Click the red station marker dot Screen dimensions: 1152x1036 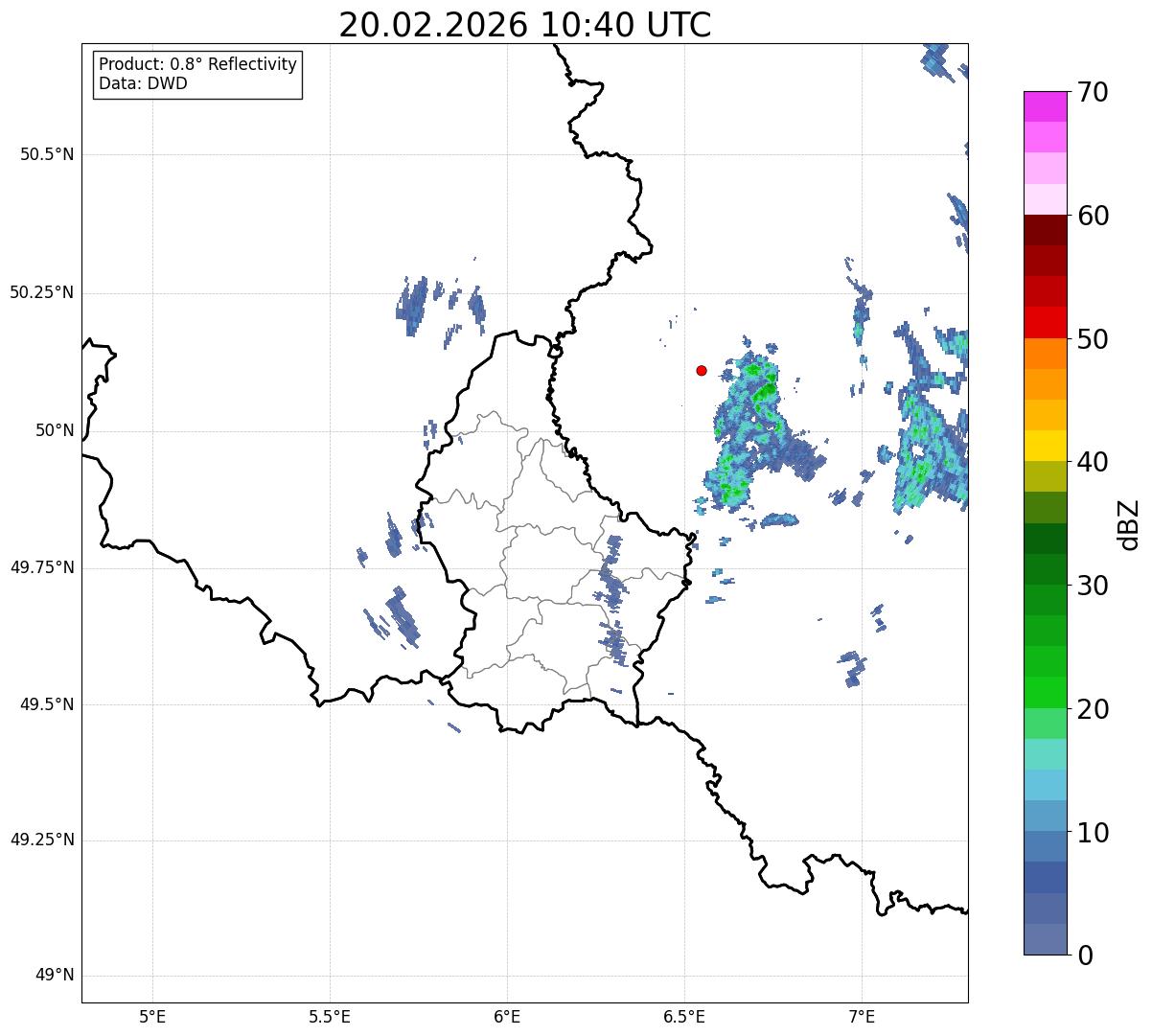[702, 370]
